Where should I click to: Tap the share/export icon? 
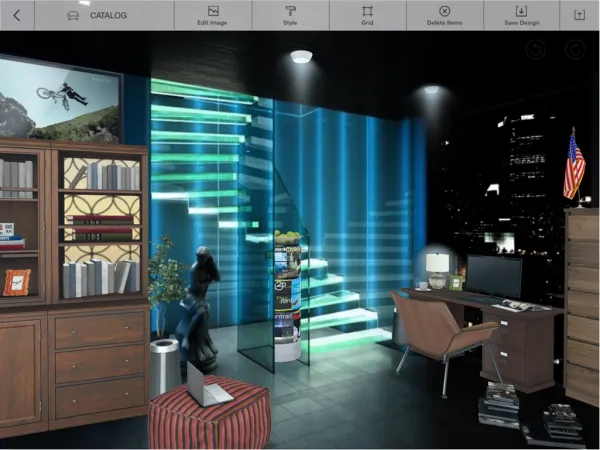point(579,15)
